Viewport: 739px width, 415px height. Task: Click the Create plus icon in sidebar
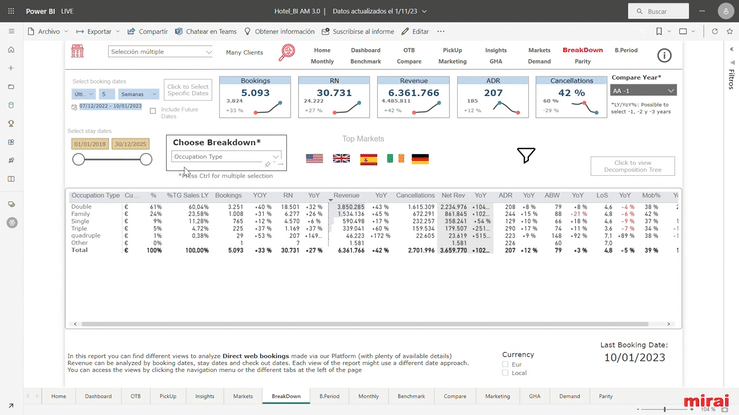(x=11, y=68)
